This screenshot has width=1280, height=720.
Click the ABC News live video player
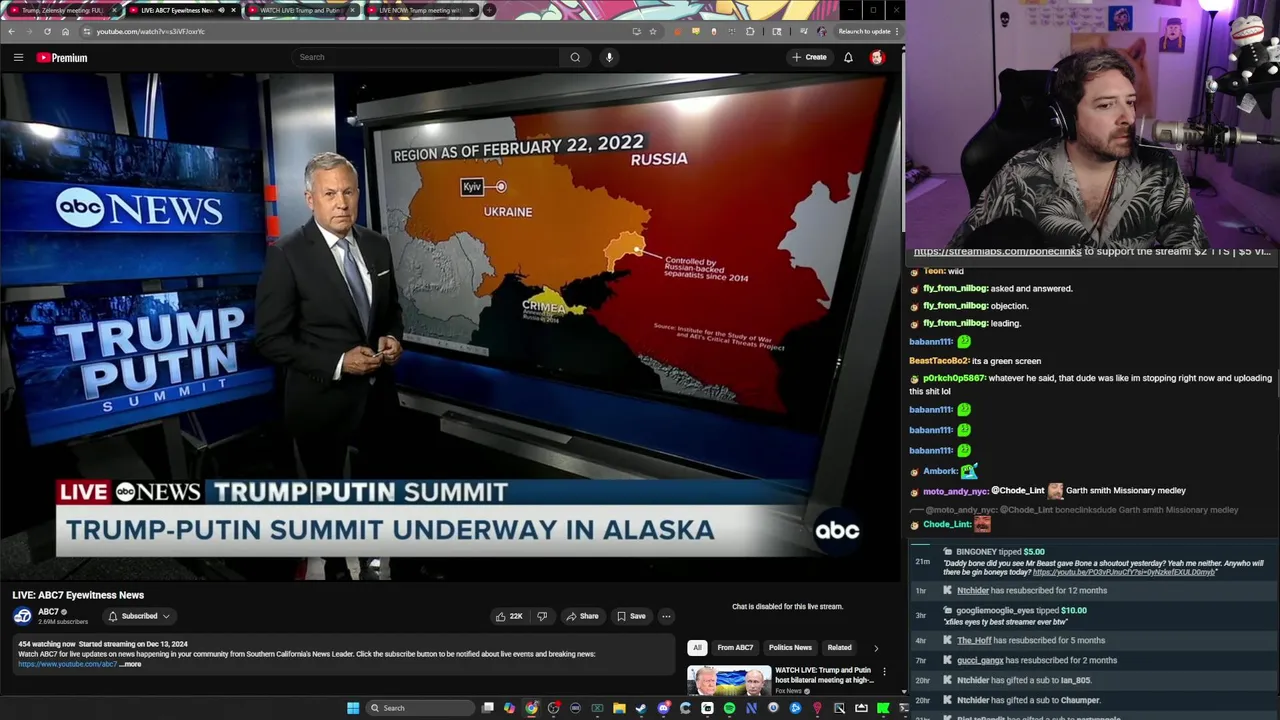tap(451, 327)
